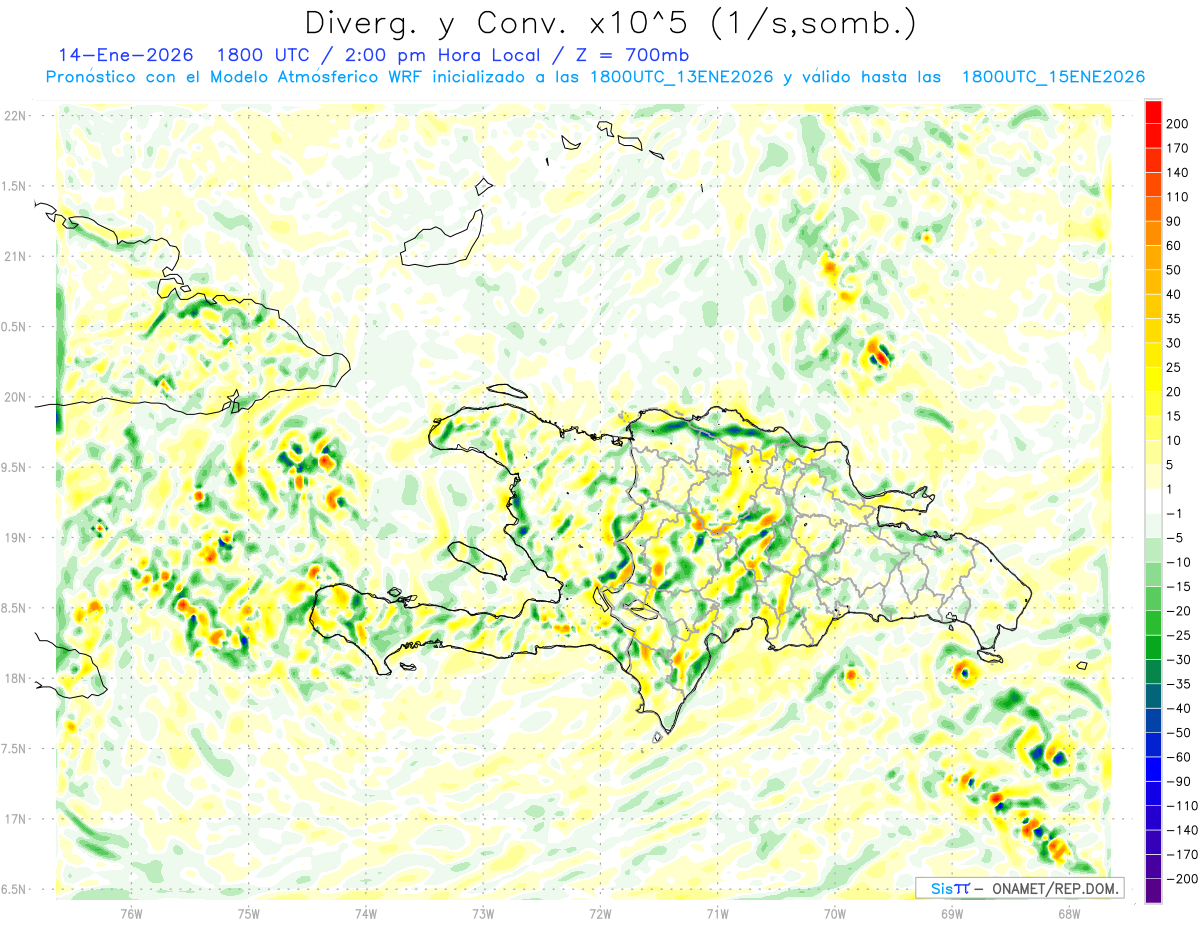
Task: Click the '74W' longitude label
Action: [x=366, y=912]
